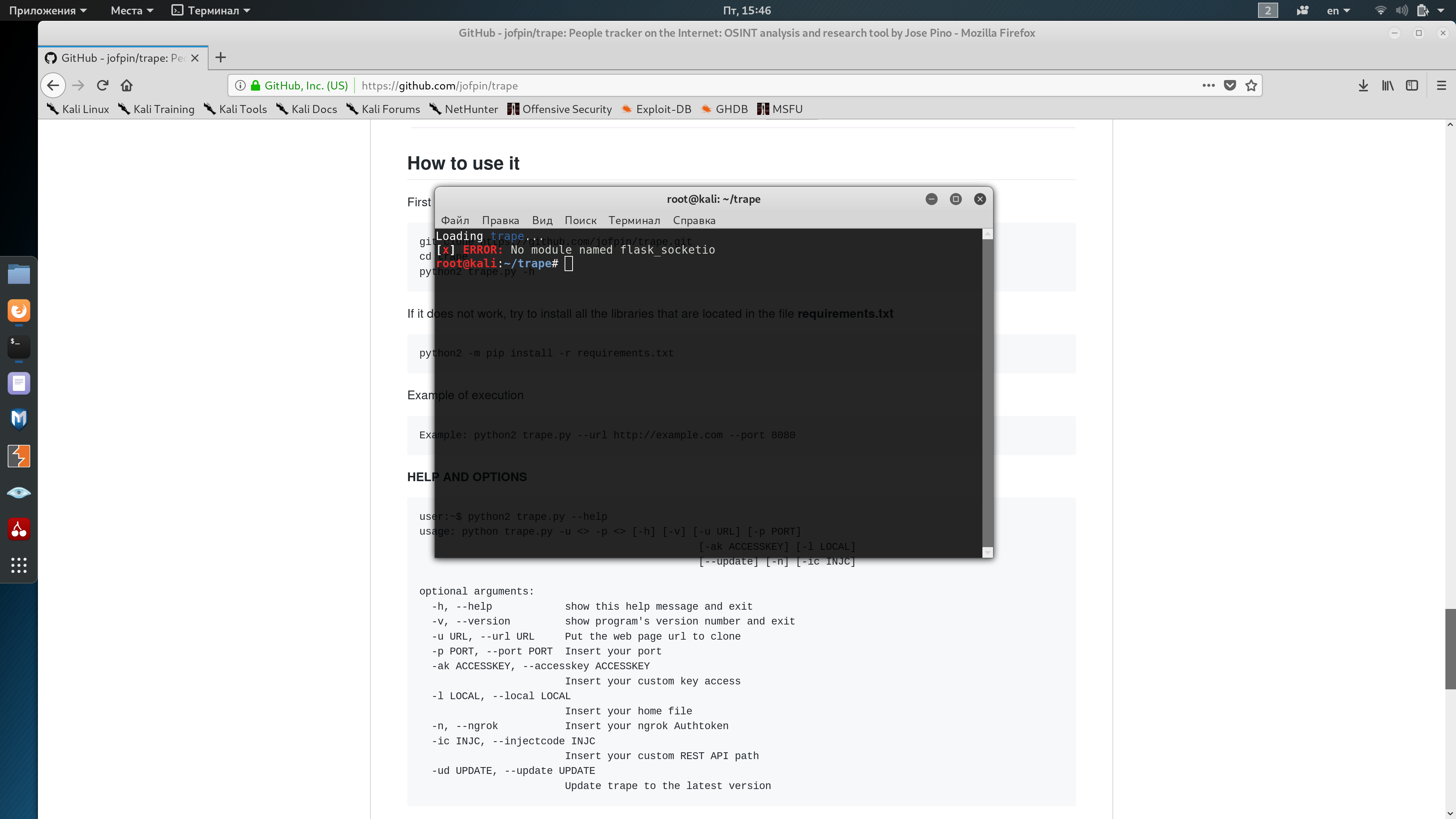Open Firefox library icon

point(1388,85)
